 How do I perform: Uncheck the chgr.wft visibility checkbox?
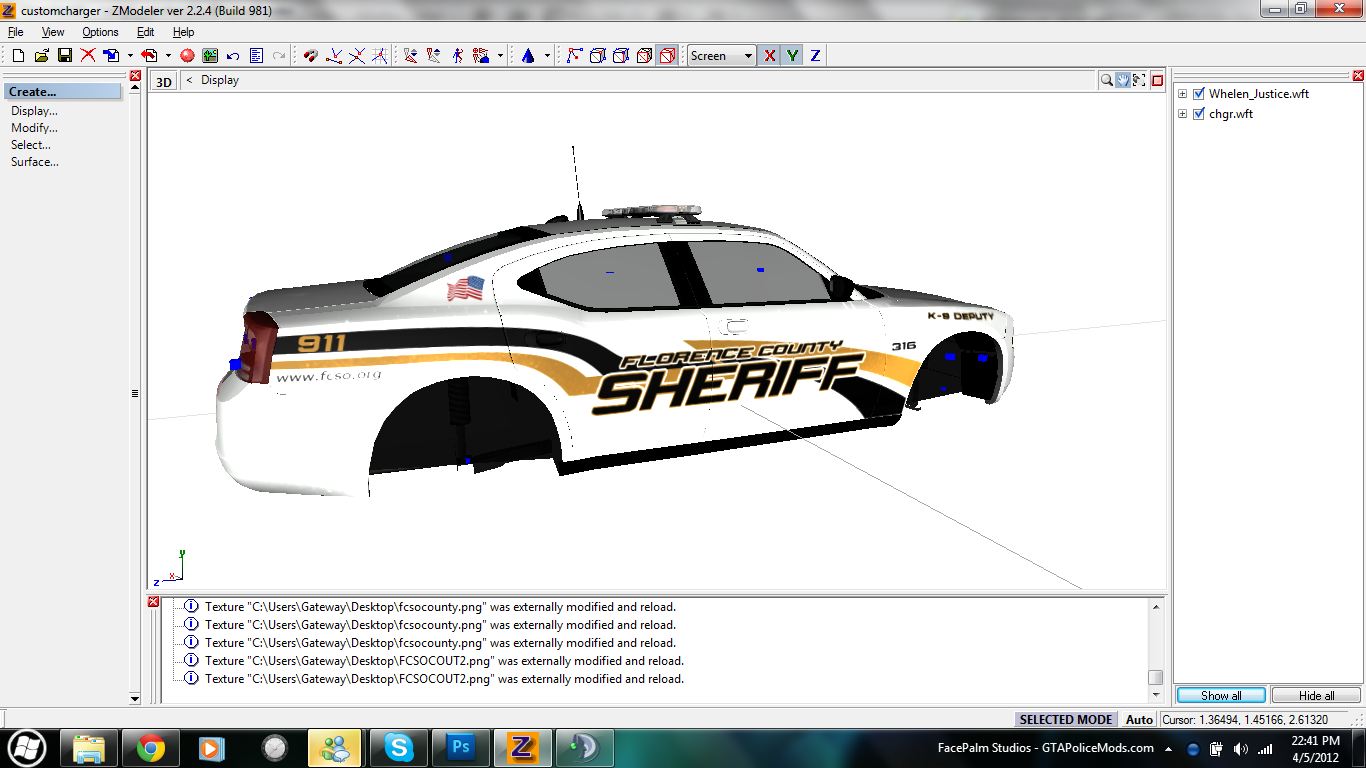tap(1199, 114)
